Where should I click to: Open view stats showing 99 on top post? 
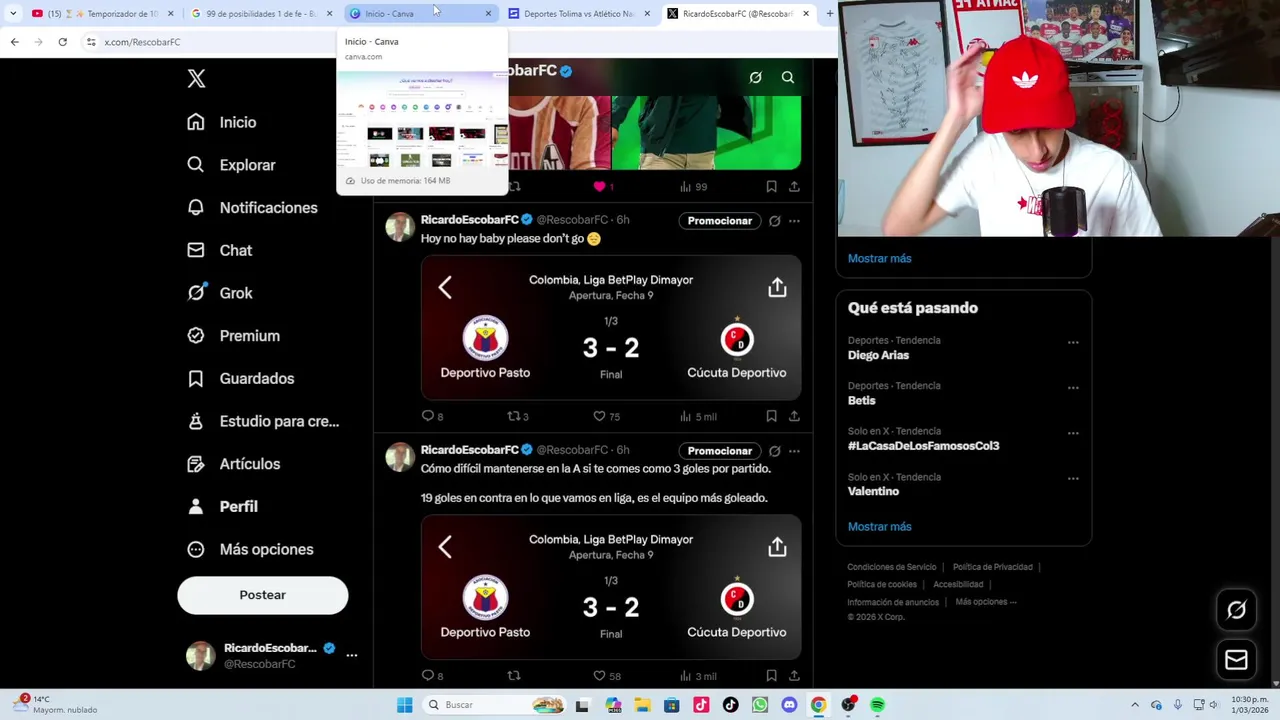click(693, 187)
